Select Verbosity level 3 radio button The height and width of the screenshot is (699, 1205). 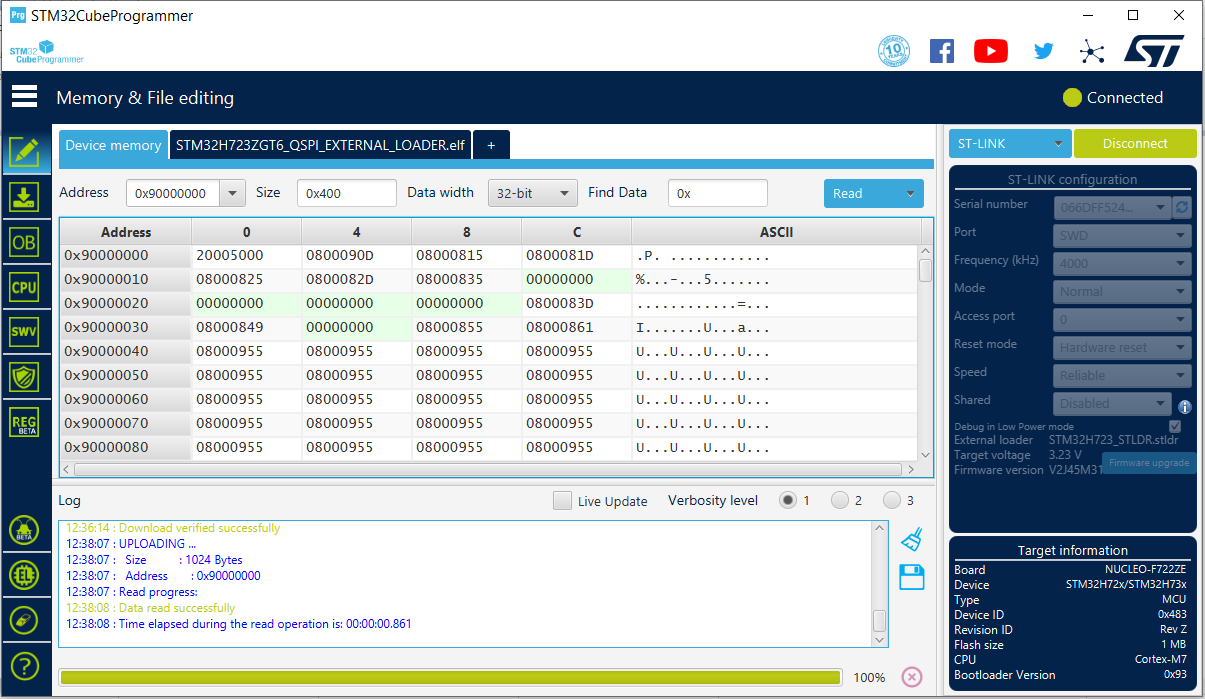891,500
